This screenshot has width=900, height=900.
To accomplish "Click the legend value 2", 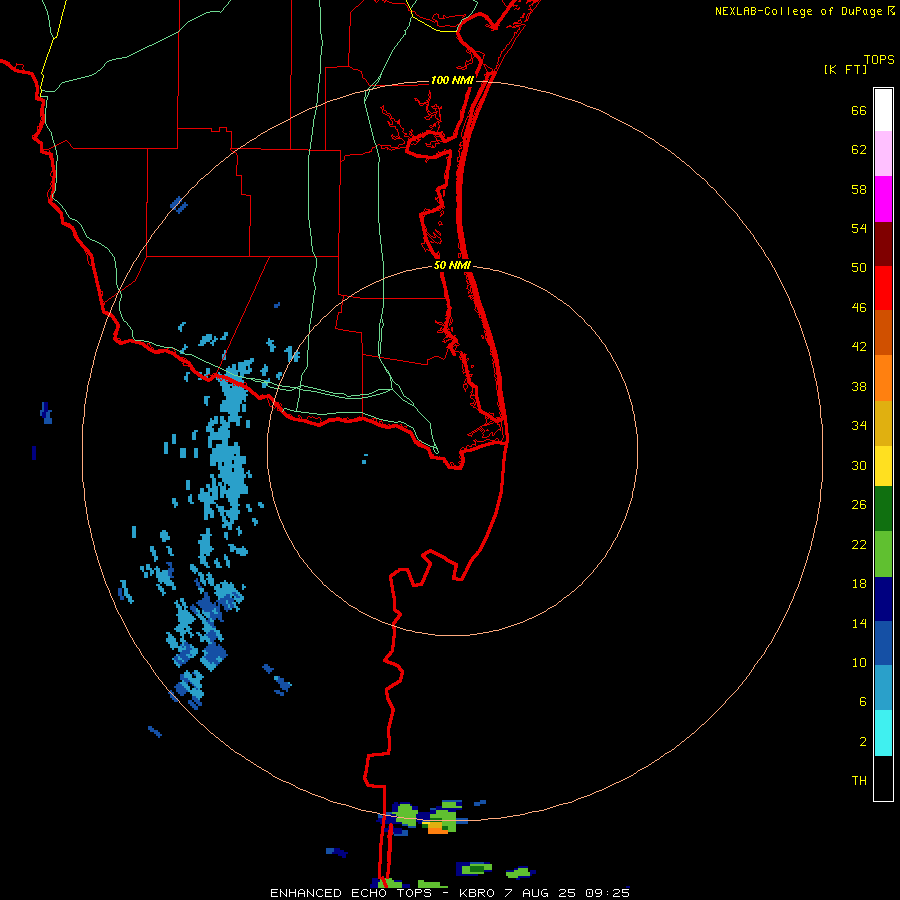I will coord(863,742).
